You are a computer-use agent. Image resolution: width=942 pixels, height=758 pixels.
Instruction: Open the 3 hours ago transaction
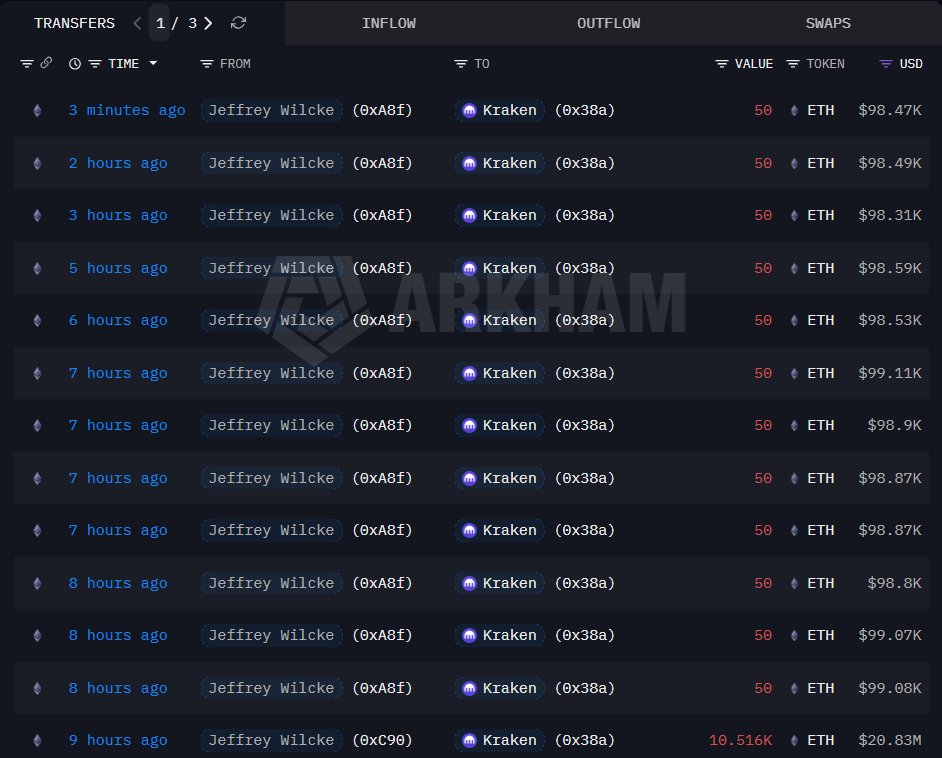pyautogui.click(x=118, y=216)
